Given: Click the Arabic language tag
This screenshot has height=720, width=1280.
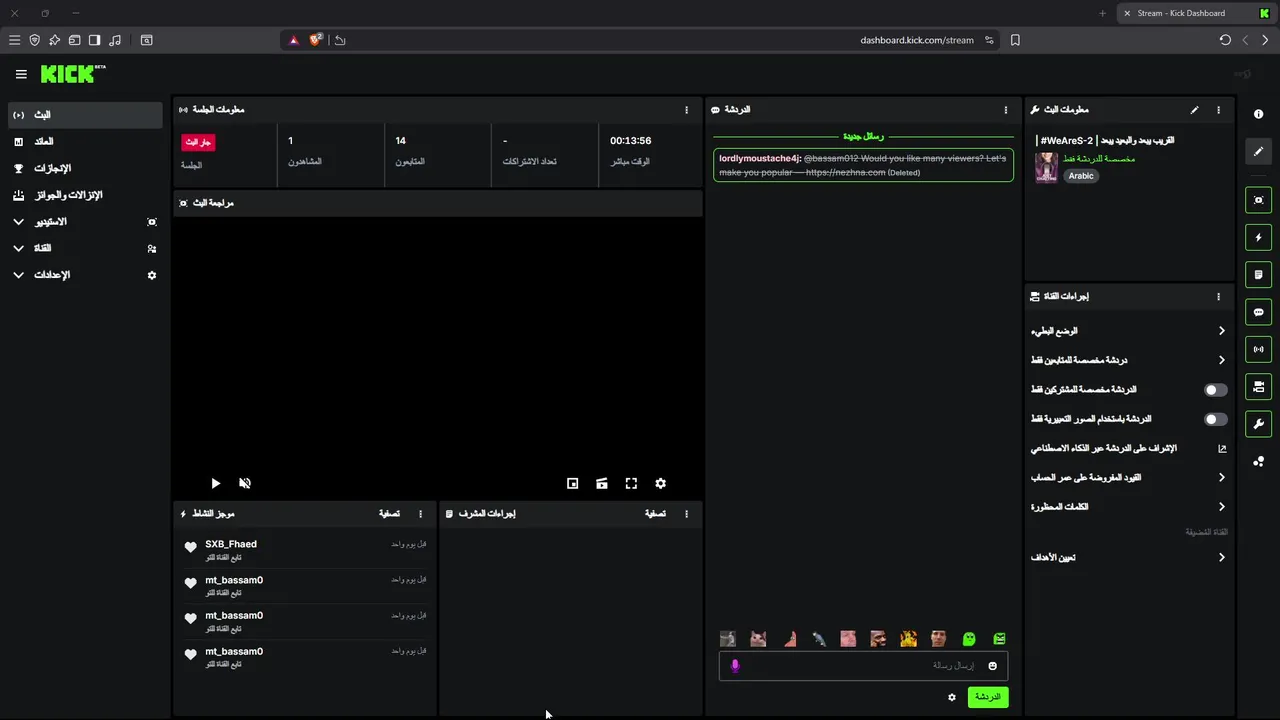Looking at the screenshot, I should point(1081,176).
